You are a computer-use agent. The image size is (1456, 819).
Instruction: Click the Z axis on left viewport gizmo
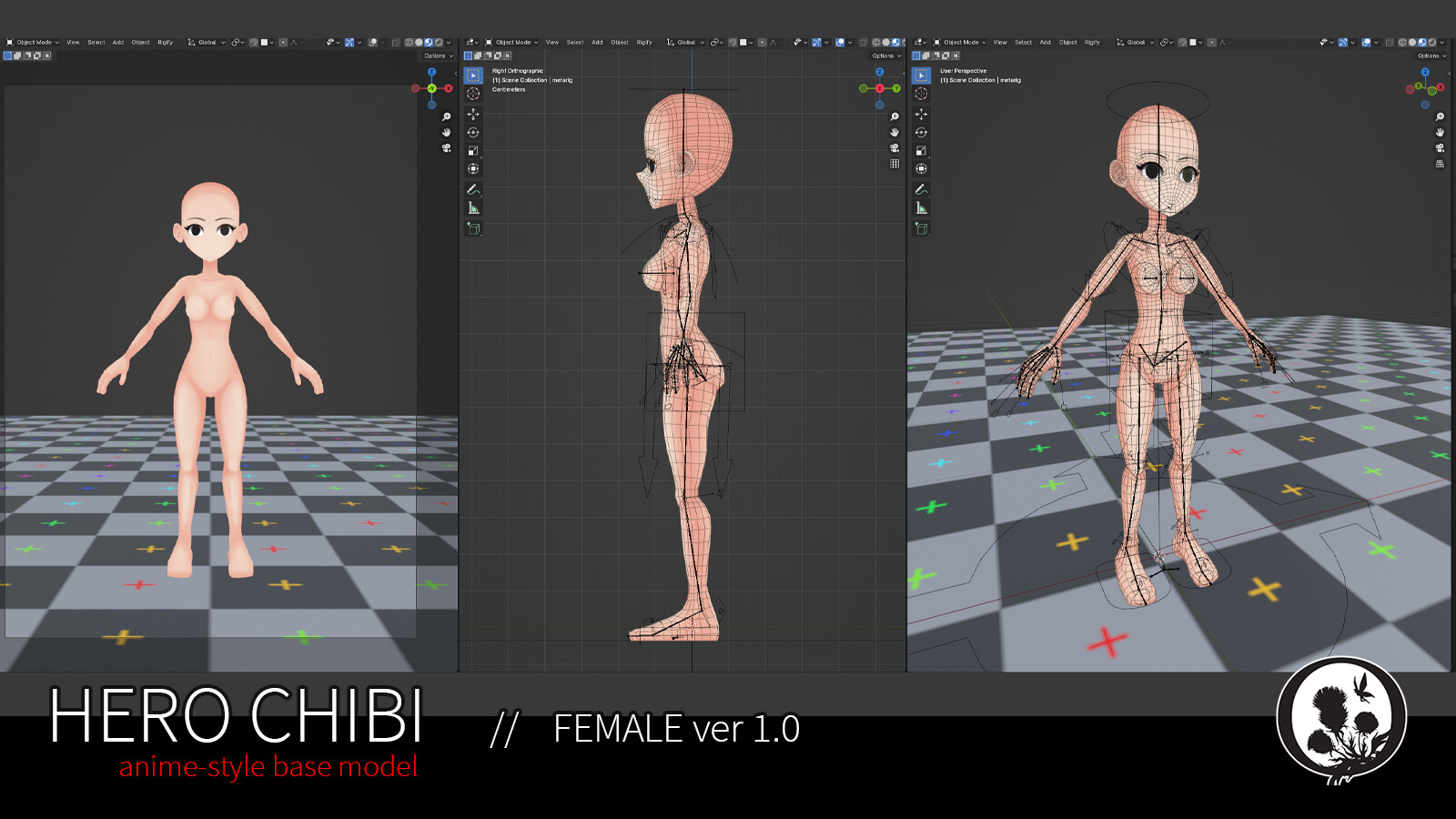(x=431, y=72)
